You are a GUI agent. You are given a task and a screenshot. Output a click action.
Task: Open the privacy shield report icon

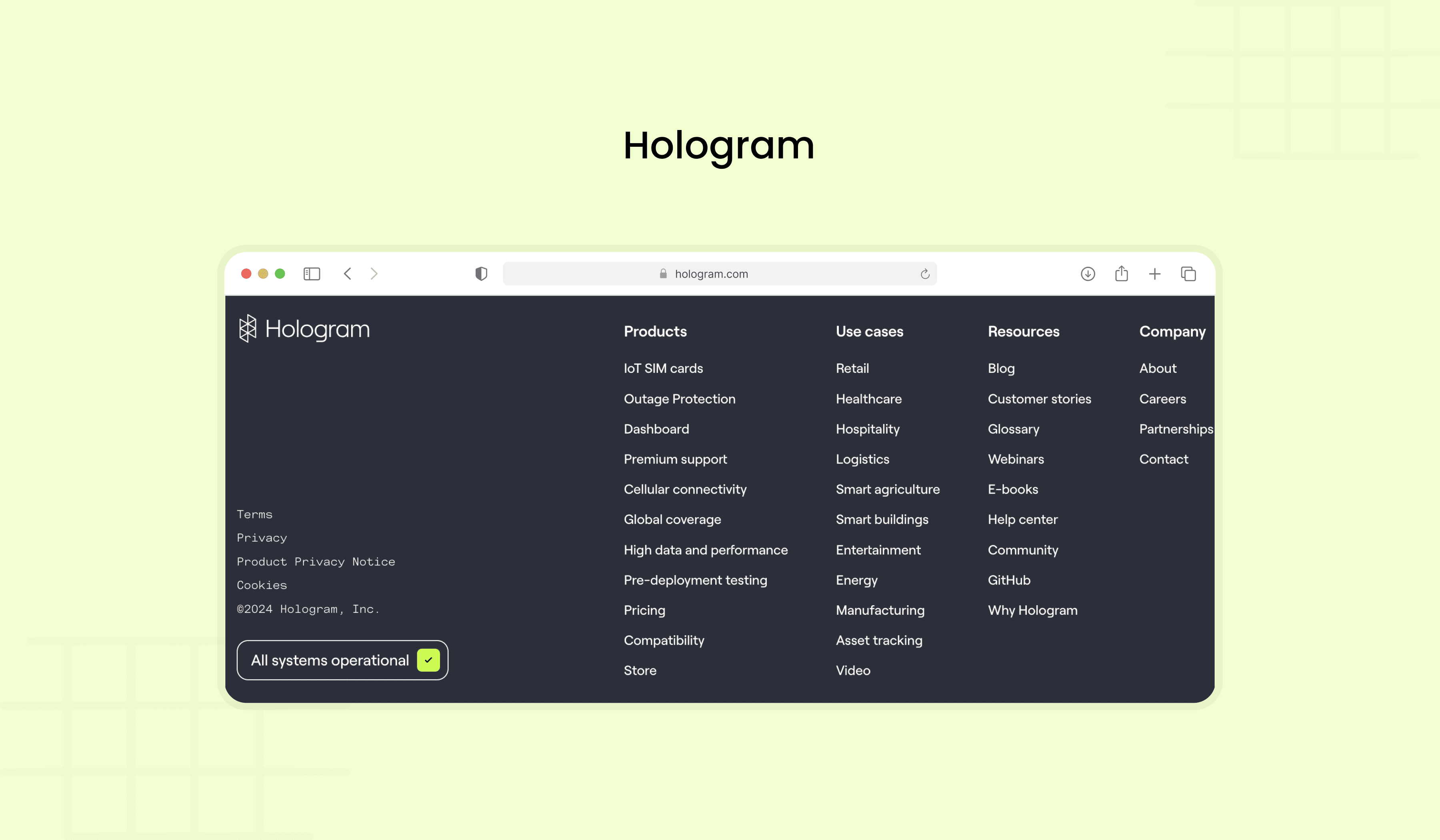pyautogui.click(x=481, y=274)
